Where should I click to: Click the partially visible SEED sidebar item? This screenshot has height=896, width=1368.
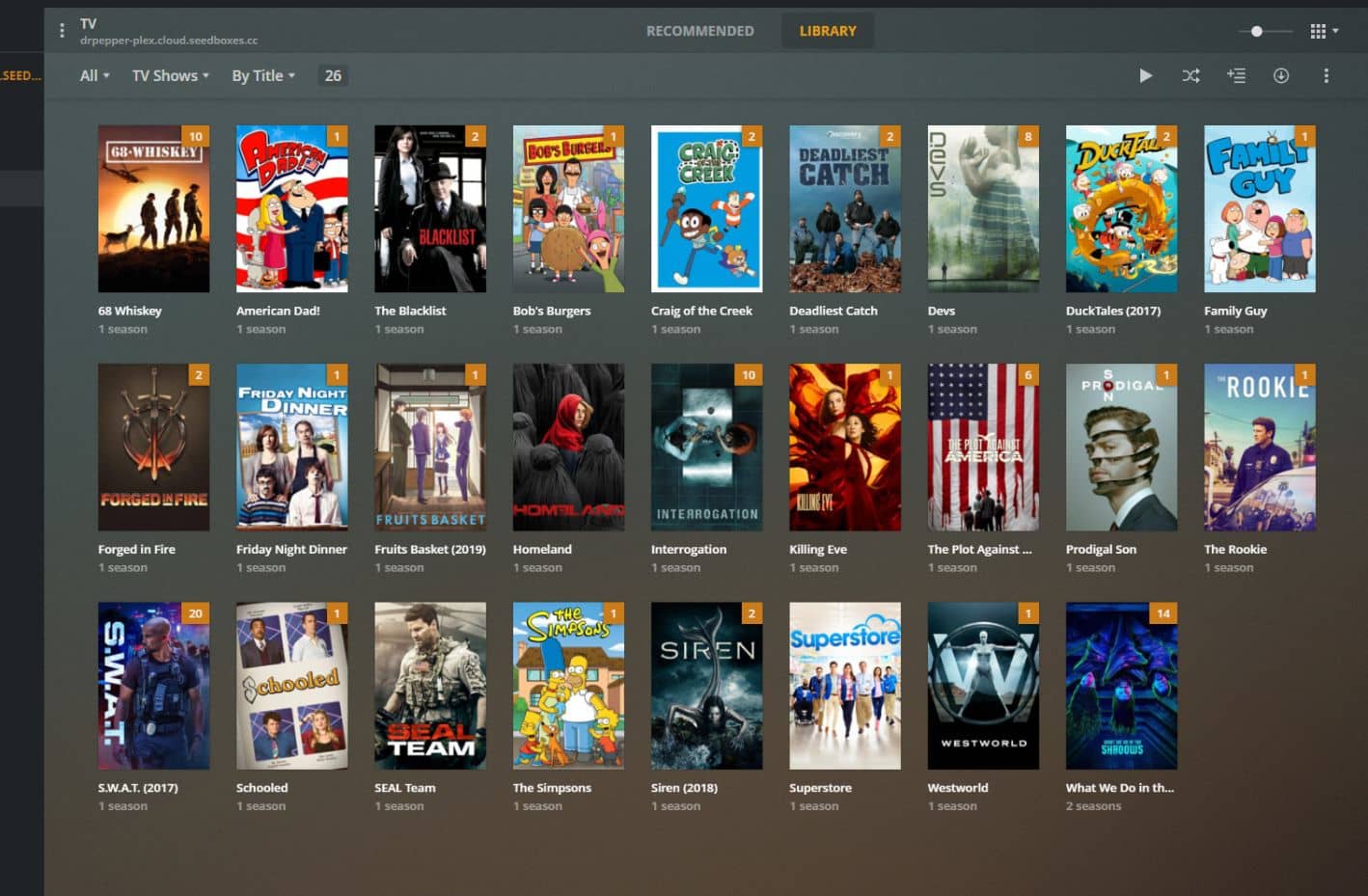[21, 75]
